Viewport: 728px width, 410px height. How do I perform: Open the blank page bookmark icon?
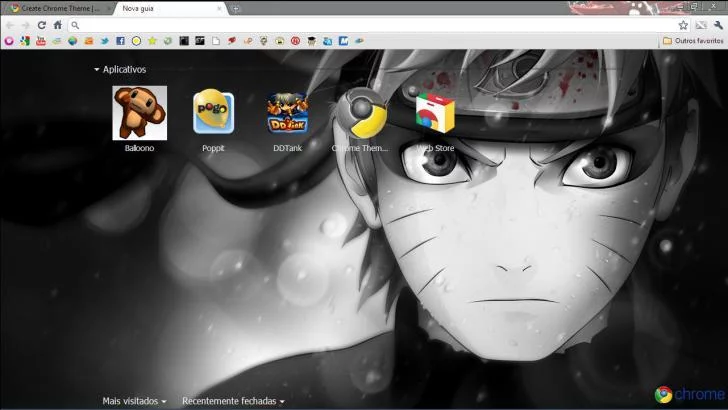[x=216, y=41]
